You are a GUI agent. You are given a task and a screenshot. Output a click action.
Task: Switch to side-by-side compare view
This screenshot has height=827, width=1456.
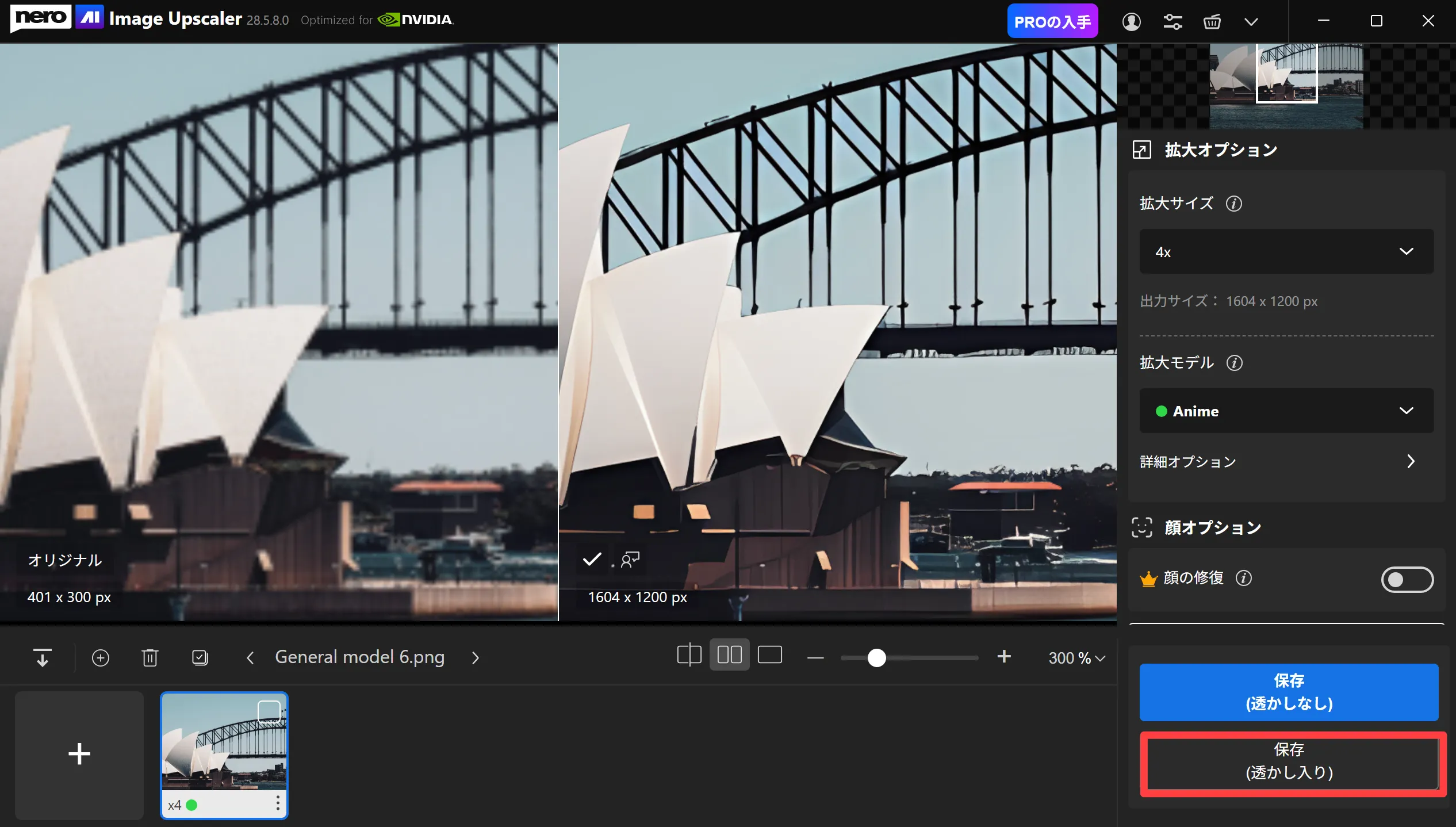coord(729,655)
